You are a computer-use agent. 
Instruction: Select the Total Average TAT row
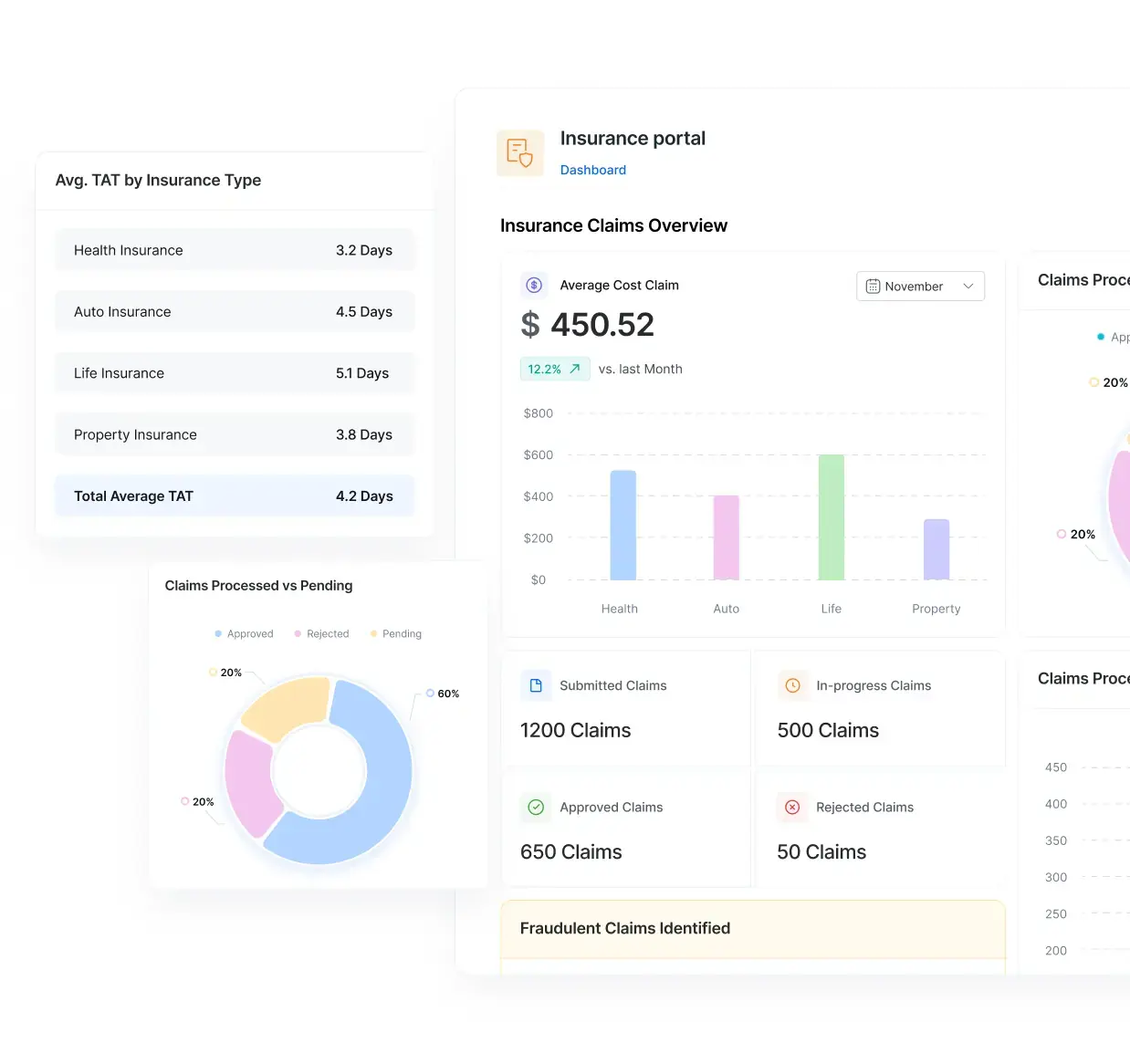click(x=234, y=496)
